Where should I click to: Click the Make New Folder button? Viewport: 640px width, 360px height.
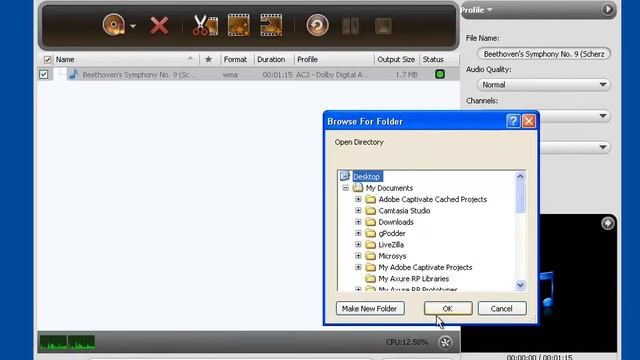coord(370,309)
